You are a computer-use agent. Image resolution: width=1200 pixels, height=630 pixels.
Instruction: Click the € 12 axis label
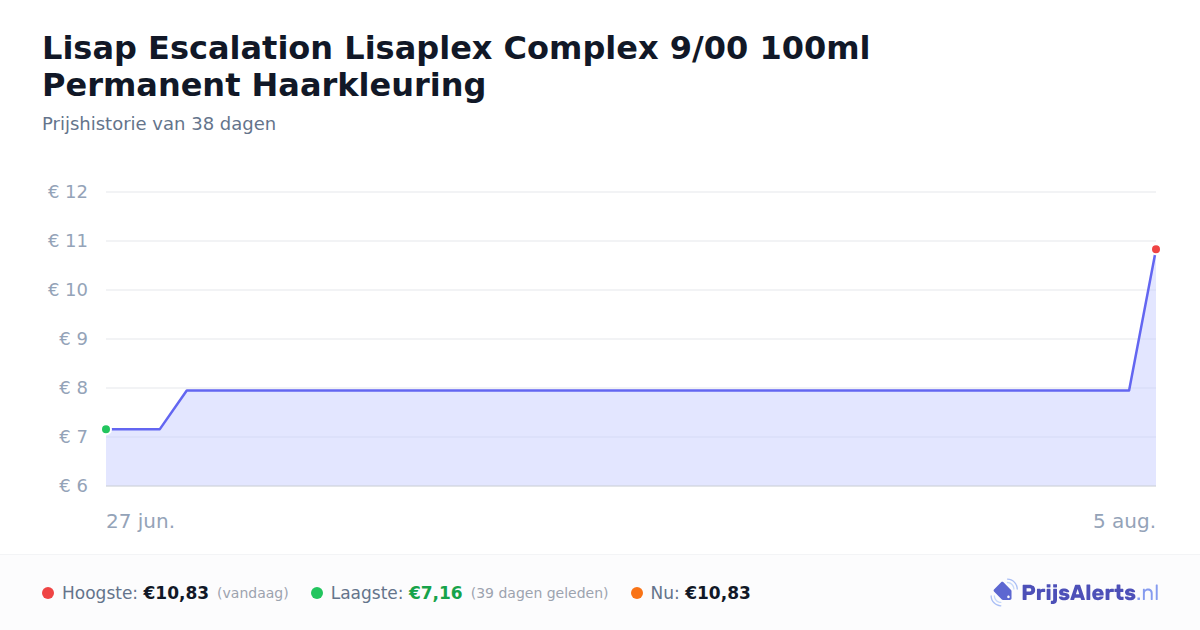pyautogui.click(x=68, y=192)
